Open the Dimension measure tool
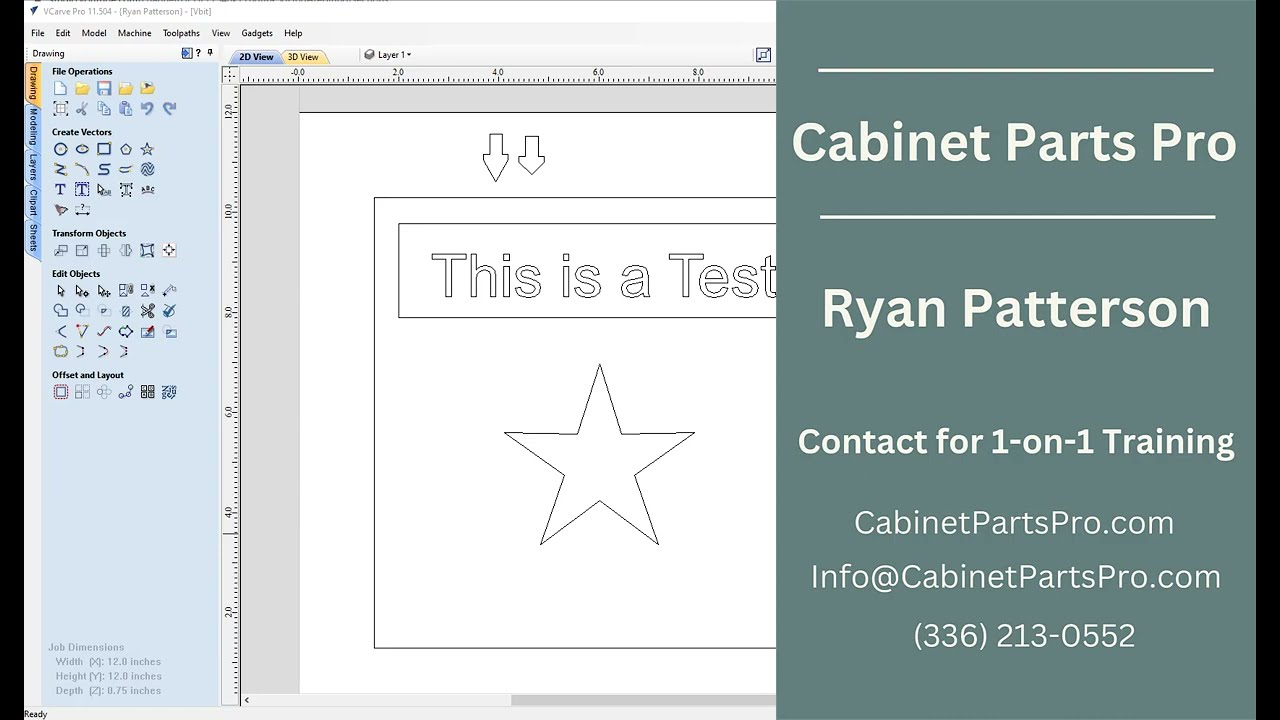The width and height of the screenshot is (1280, 720). tap(82, 210)
